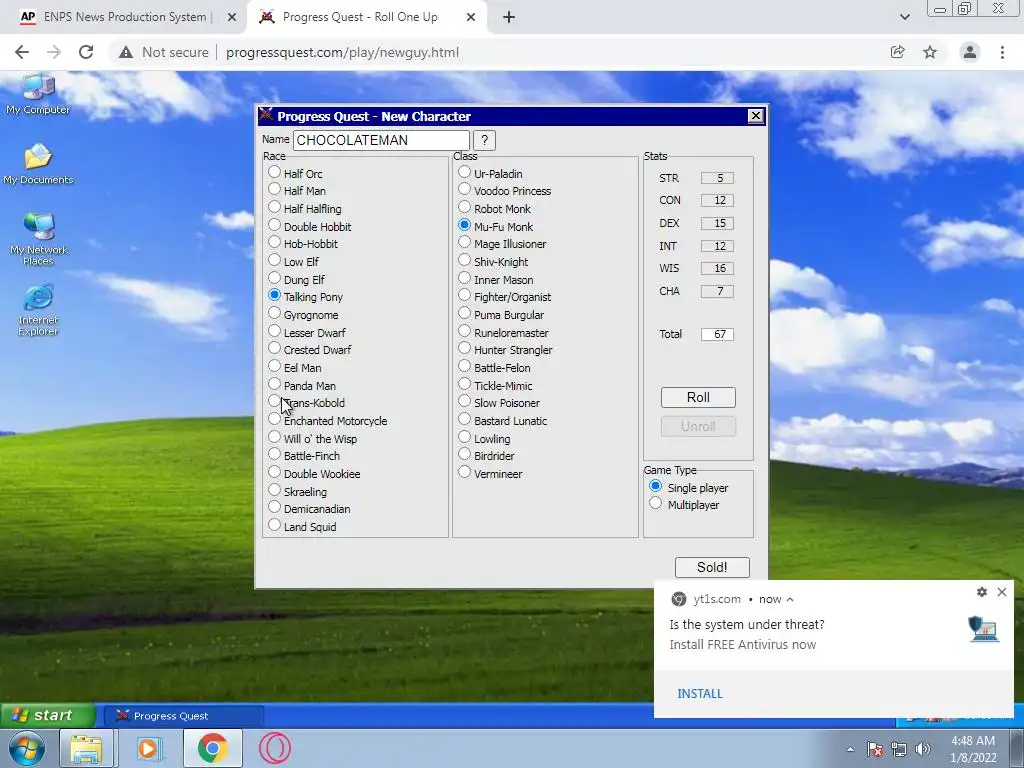The height and width of the screenshot is (768, 1024).
Task: Click the Total stat value 67
Action: pyautogui.click(x=717, y=334)
